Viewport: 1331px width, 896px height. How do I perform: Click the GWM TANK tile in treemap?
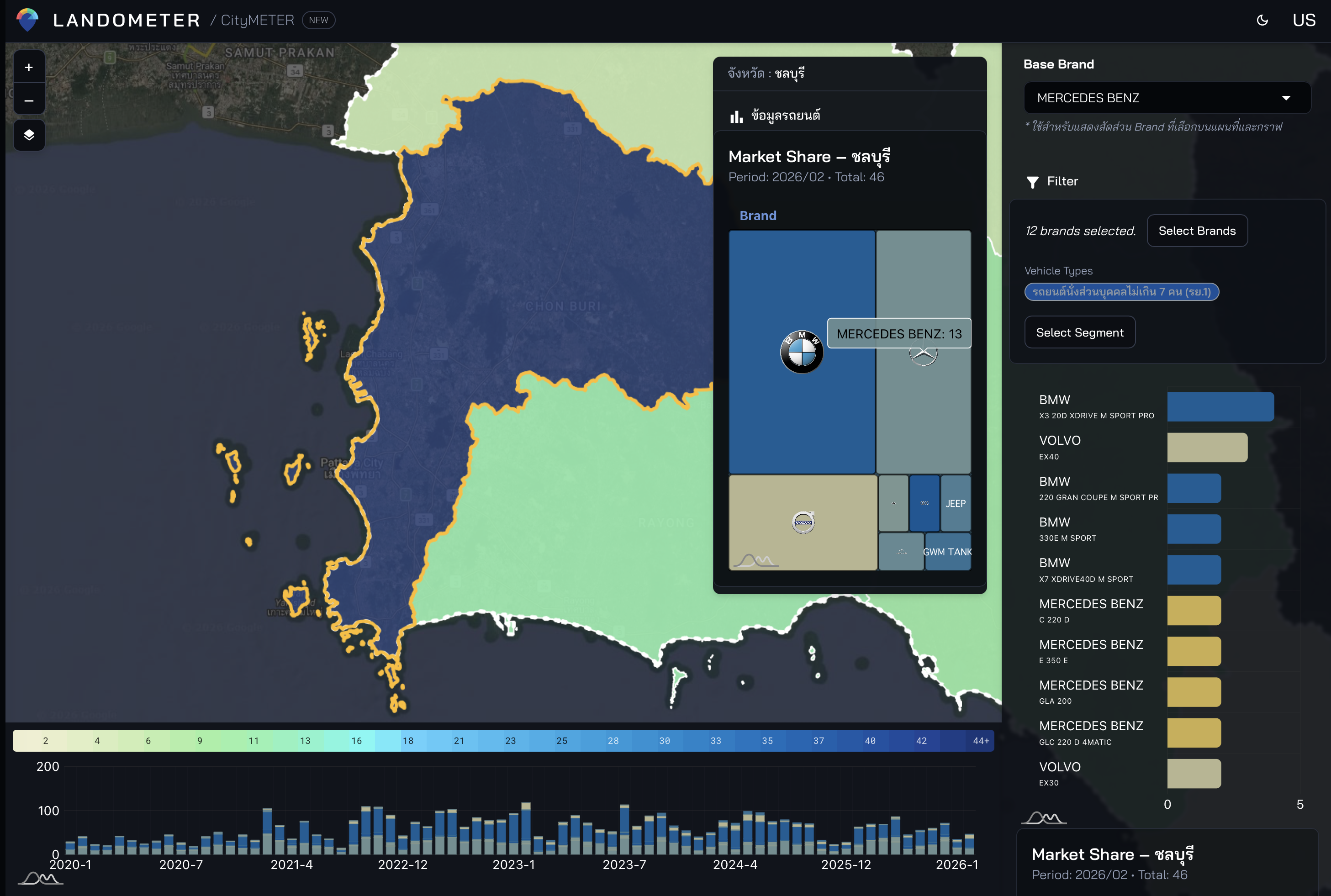tap(947, 552)
